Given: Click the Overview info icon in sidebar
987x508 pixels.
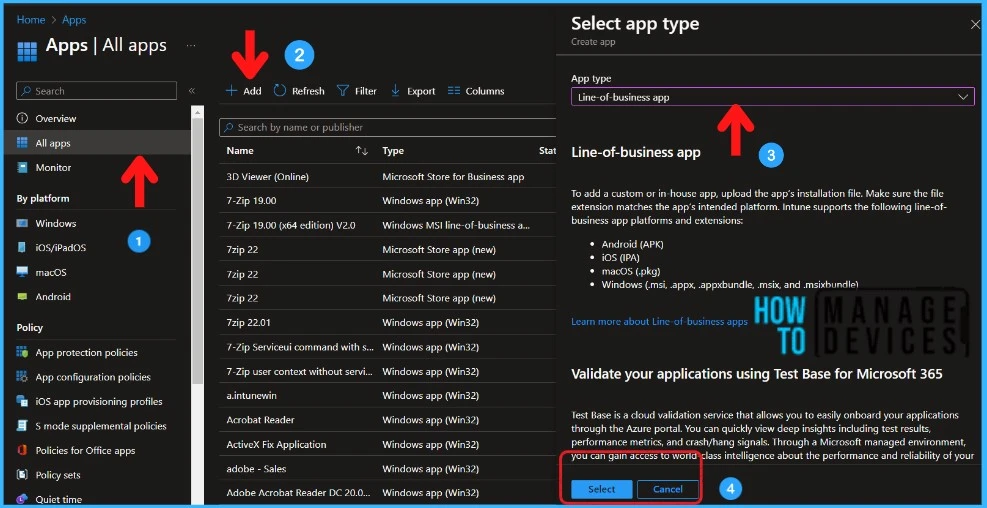Looking at the screenshot, I should pyautogui.click(x=22, y=118).
